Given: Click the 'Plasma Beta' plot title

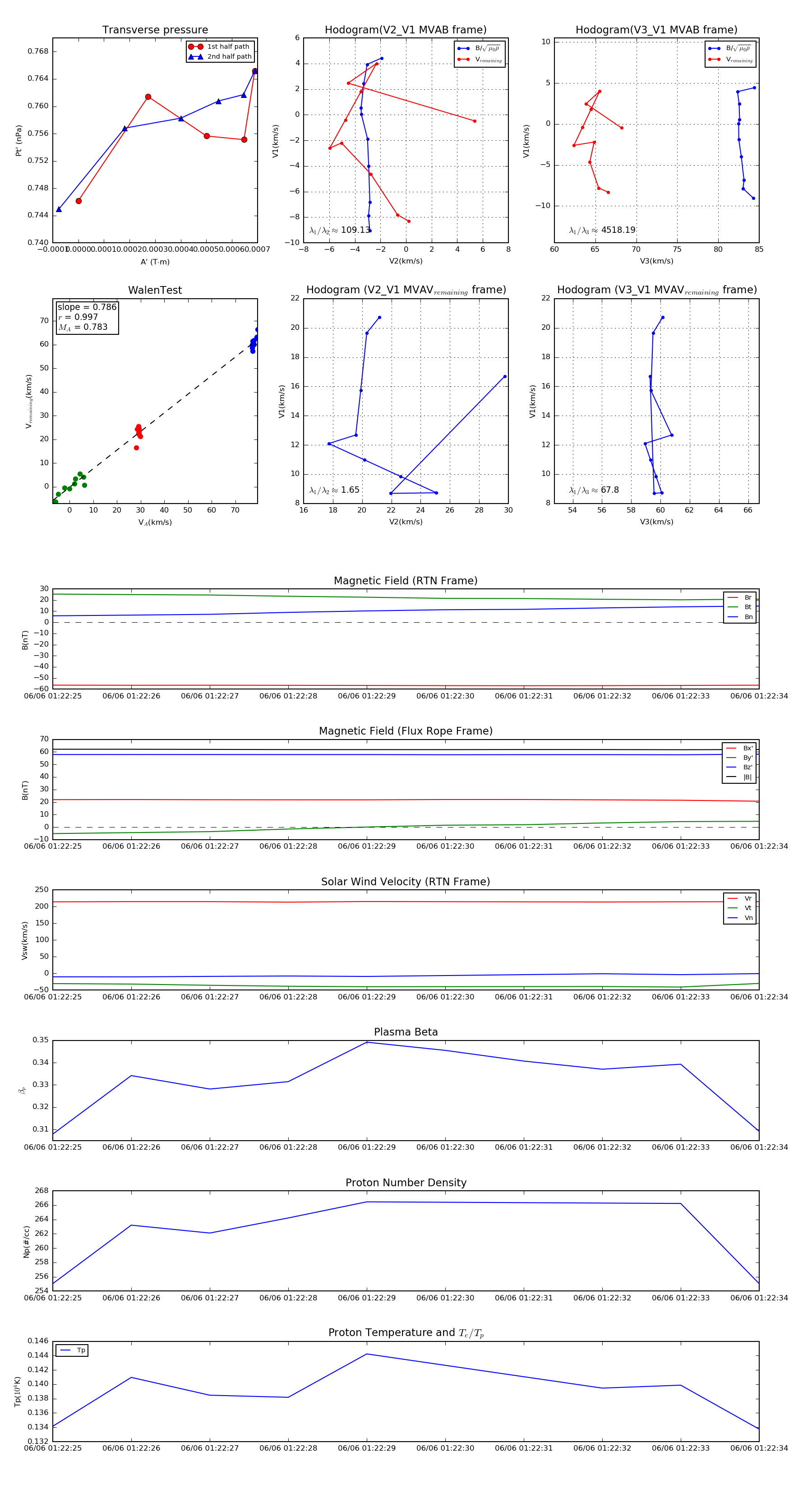Looking at the screenshot, I should click(406, 1032).
